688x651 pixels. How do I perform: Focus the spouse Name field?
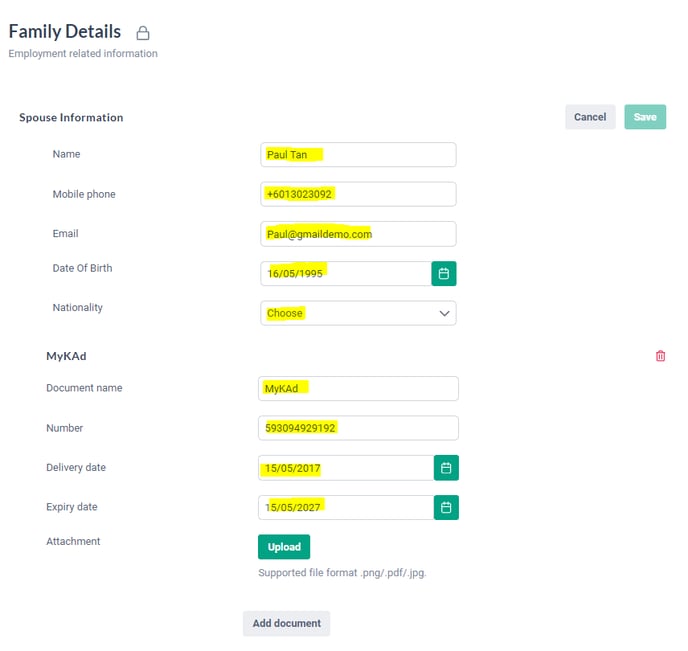(x=358, y=155)
